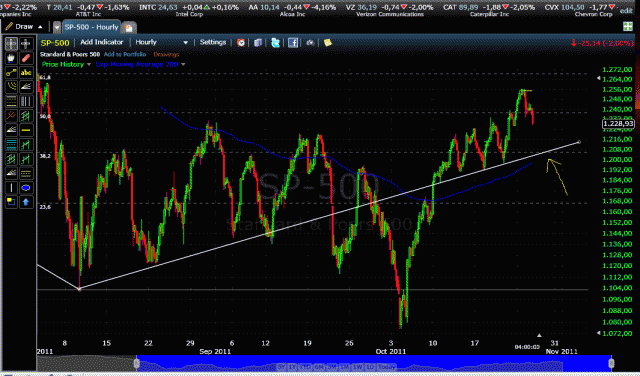Select the blue up arrow tool

point(26,202)
